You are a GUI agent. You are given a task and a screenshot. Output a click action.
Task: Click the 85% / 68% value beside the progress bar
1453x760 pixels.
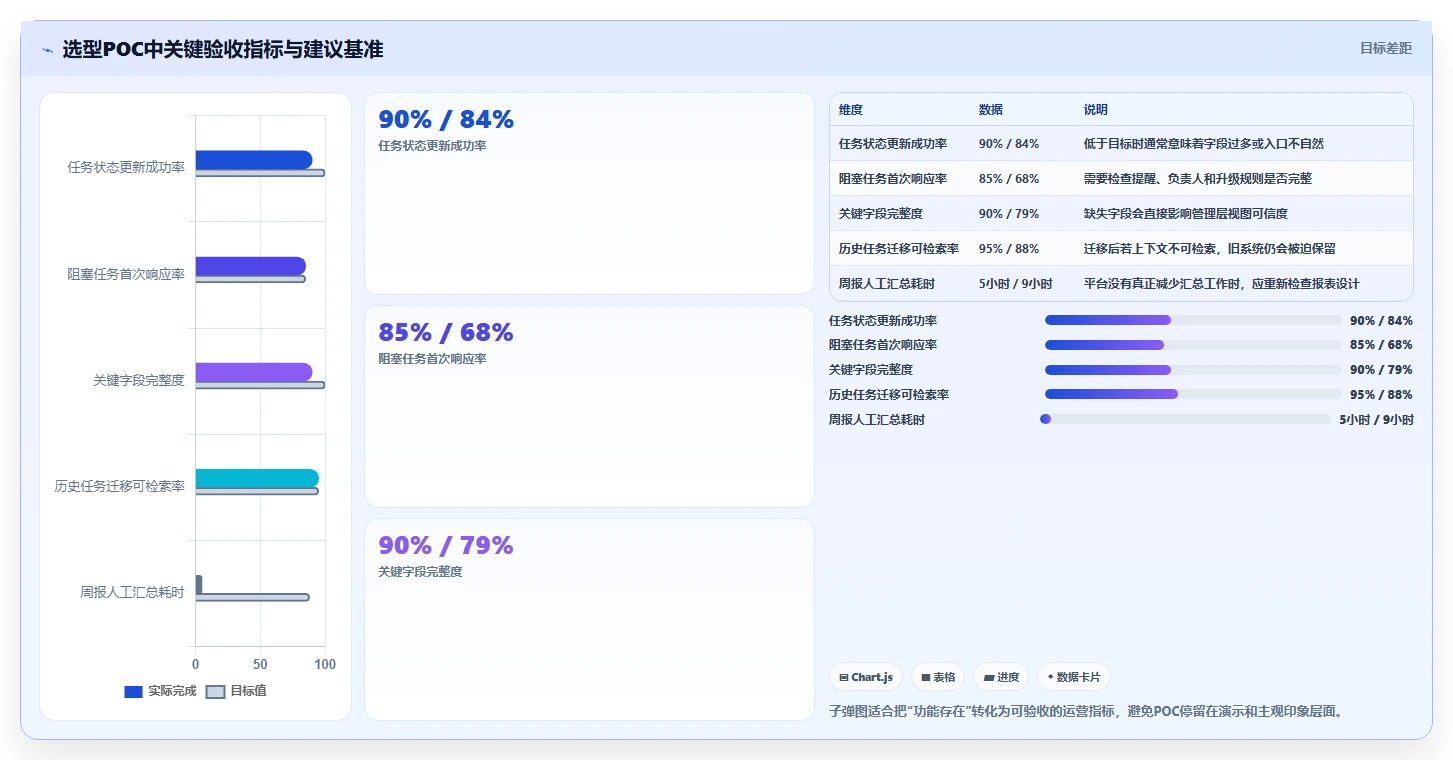click(1381, 345)
